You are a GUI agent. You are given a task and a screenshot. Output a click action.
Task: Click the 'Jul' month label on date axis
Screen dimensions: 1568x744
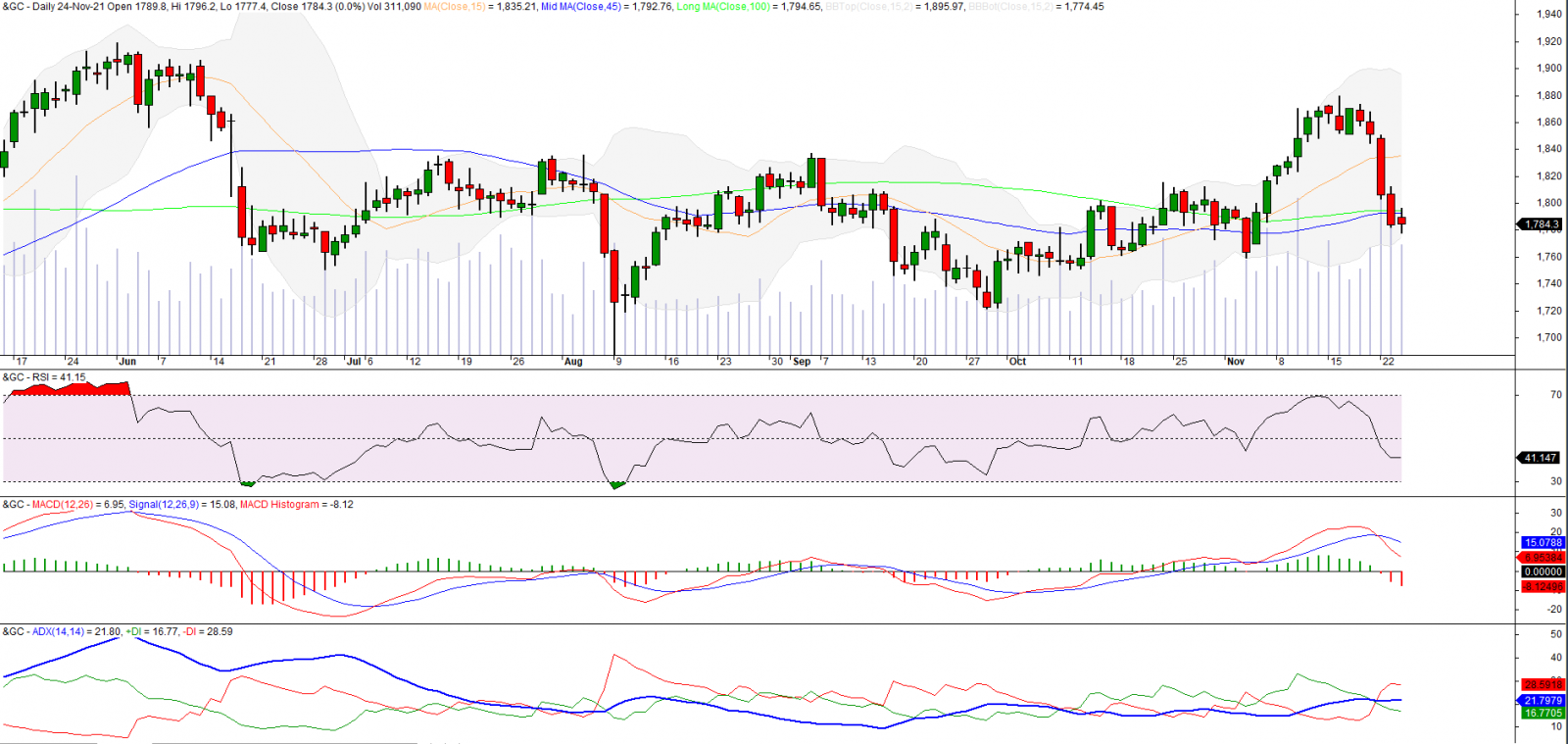(x=354, y=362)
